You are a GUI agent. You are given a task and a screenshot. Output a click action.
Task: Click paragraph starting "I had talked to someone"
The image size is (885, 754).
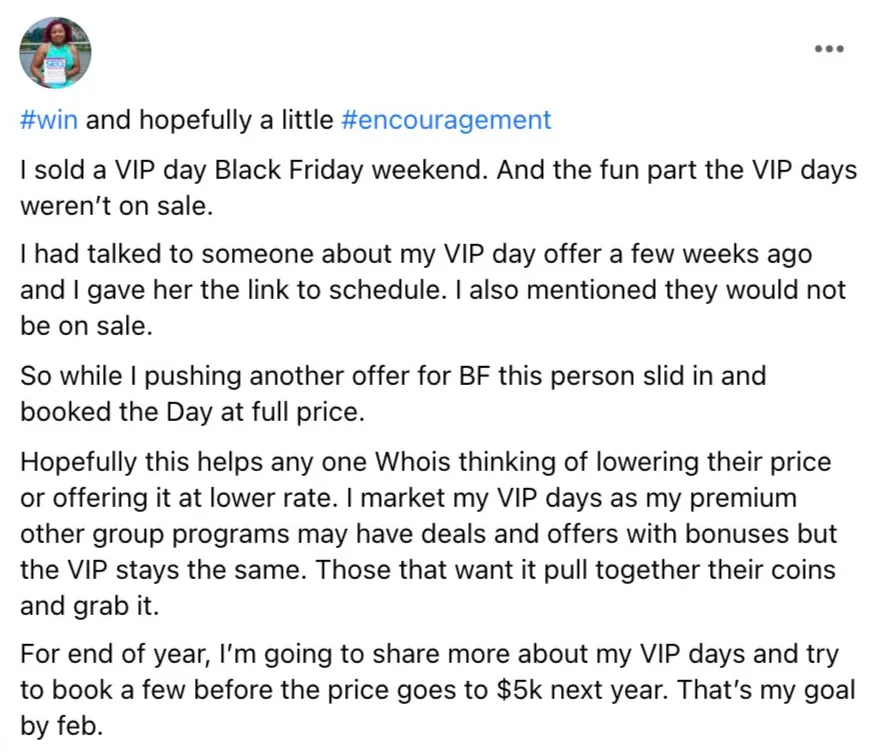[433, 290]
